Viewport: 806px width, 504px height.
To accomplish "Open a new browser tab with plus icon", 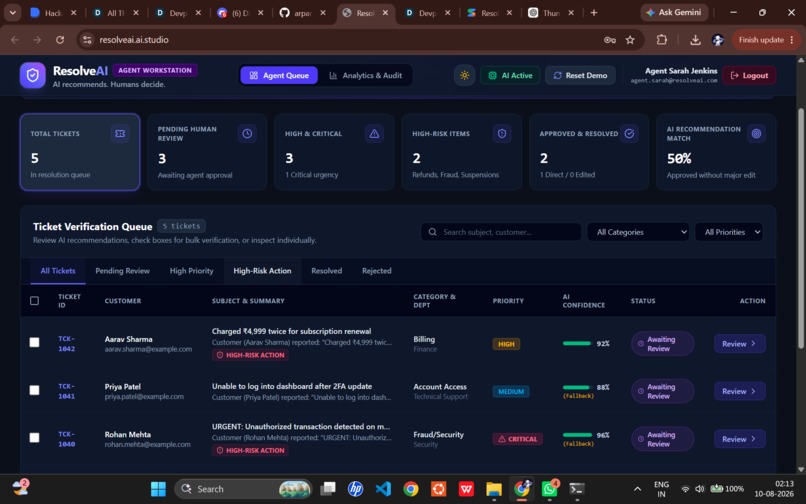I will [594, 12].
